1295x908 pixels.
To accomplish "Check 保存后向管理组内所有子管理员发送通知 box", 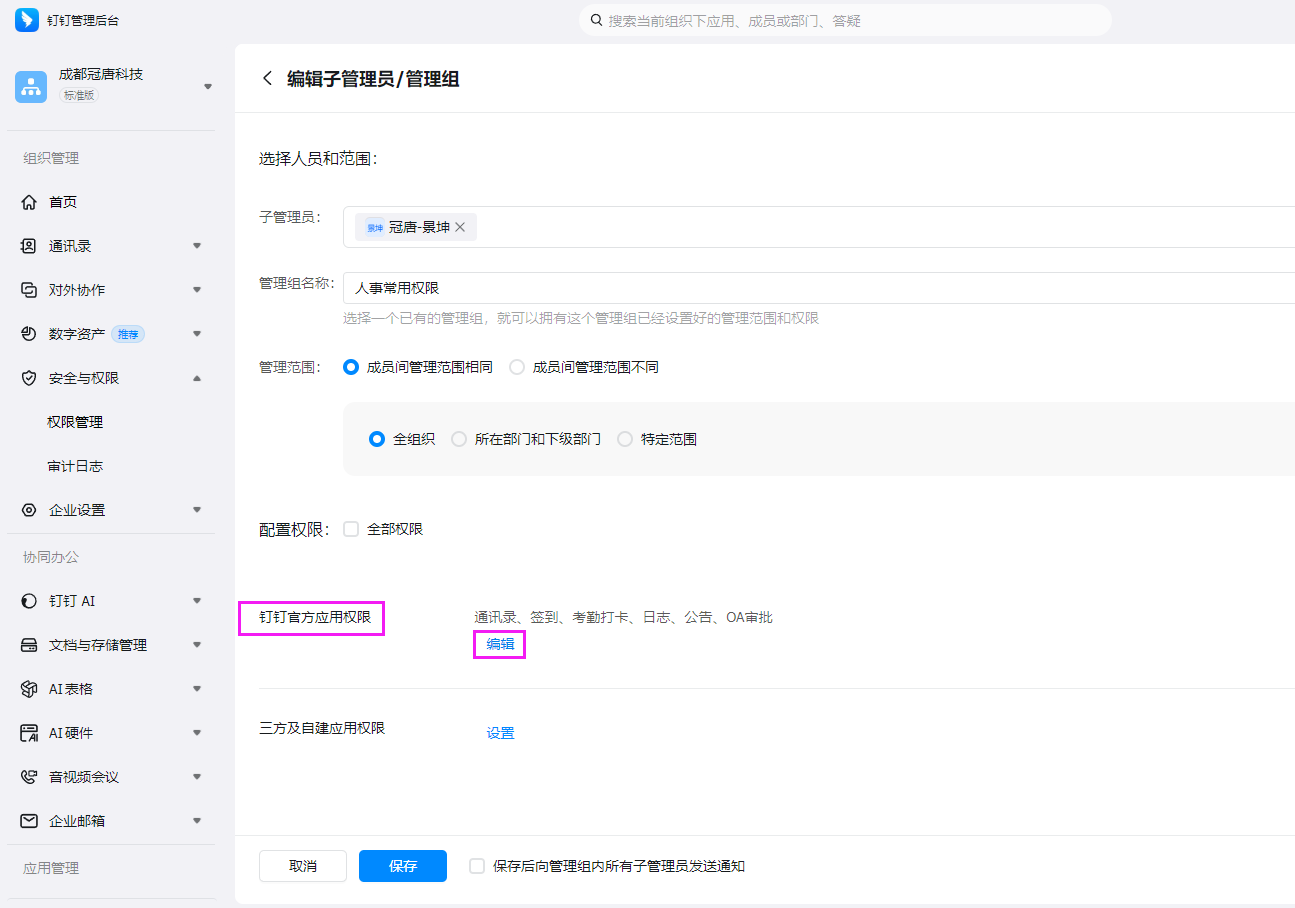I will click(x=477, y=866).
